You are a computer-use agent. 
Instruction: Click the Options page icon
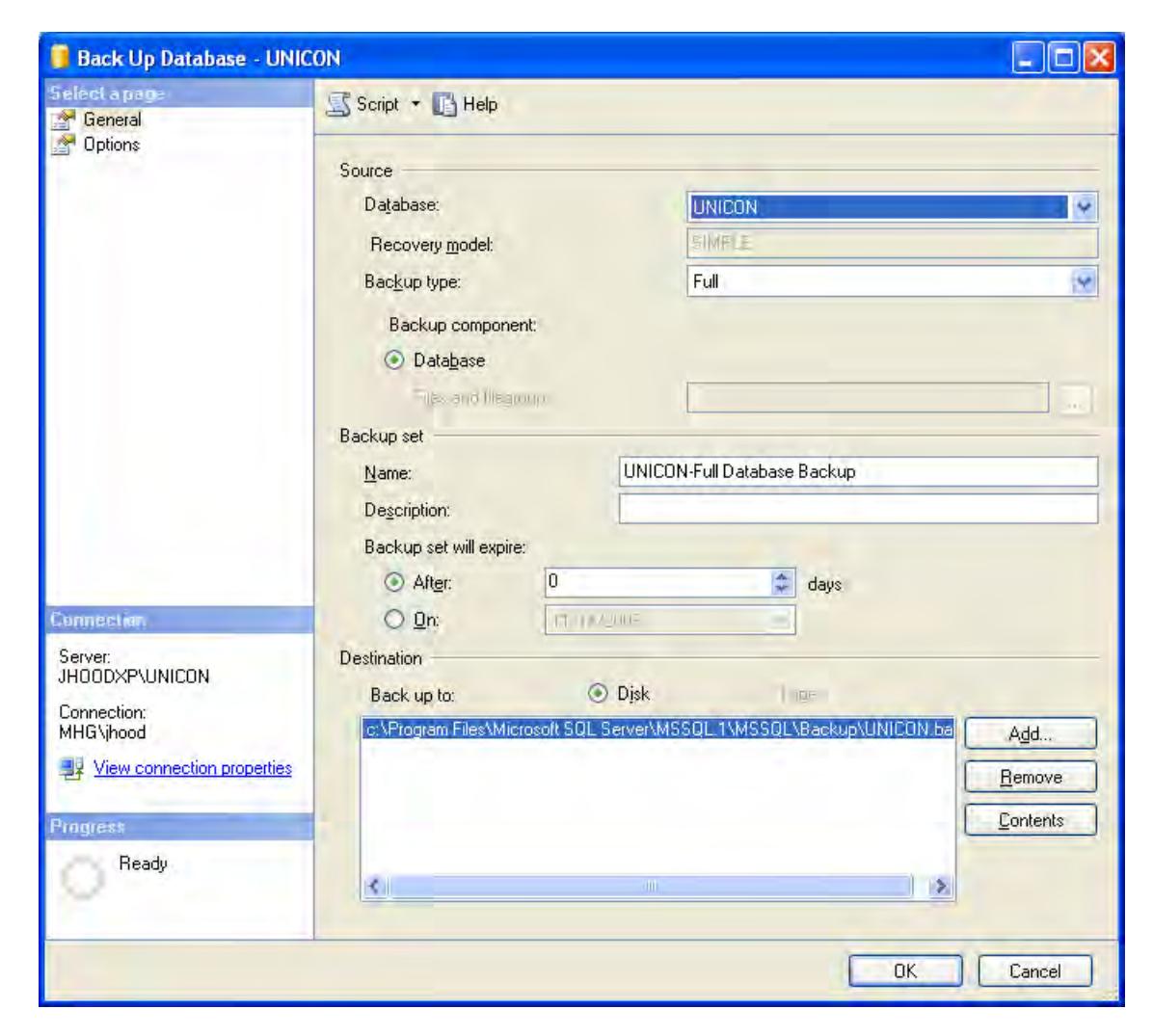[64, 145]
